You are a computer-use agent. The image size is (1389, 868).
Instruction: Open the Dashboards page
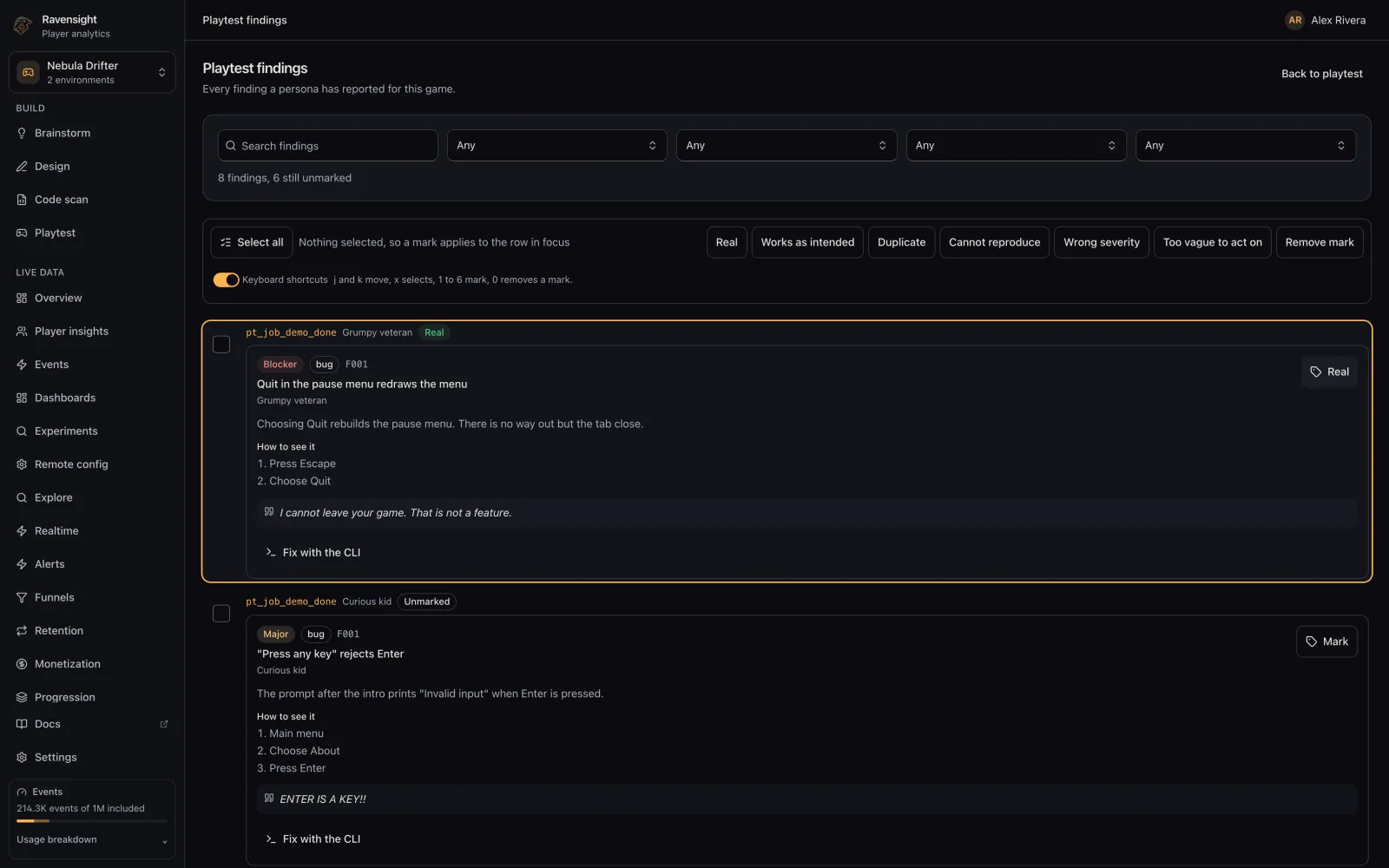(x=65, y=398)
